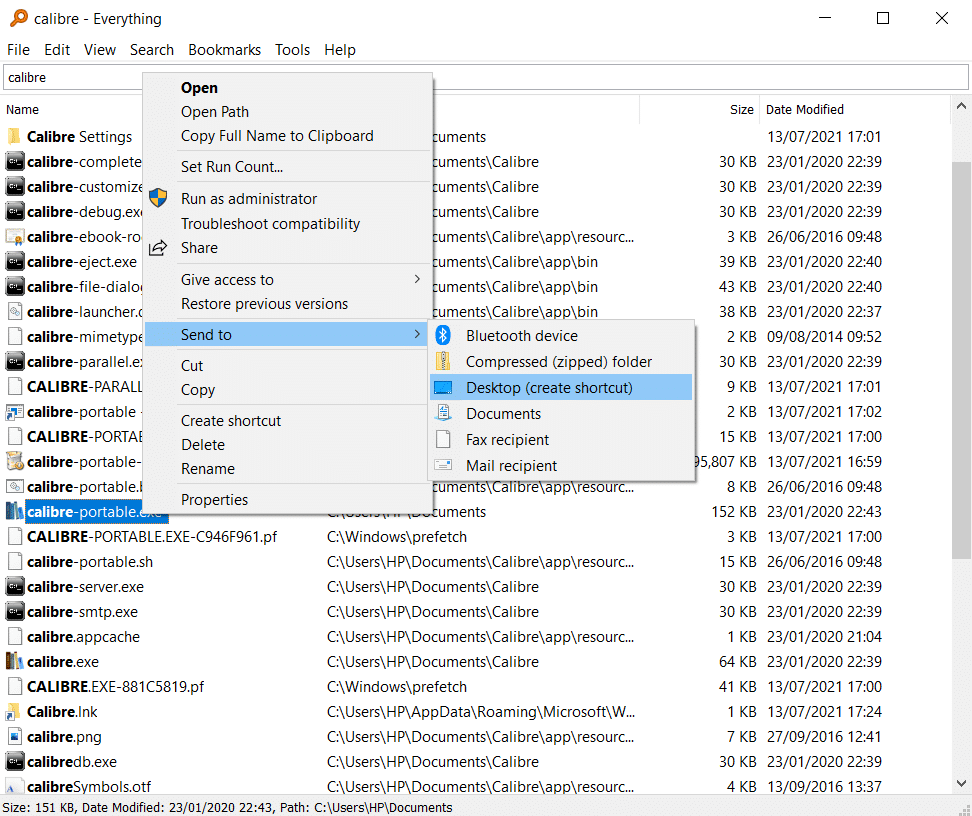
Task: Select Set Run Count option
Action: [x=288, y=166]
